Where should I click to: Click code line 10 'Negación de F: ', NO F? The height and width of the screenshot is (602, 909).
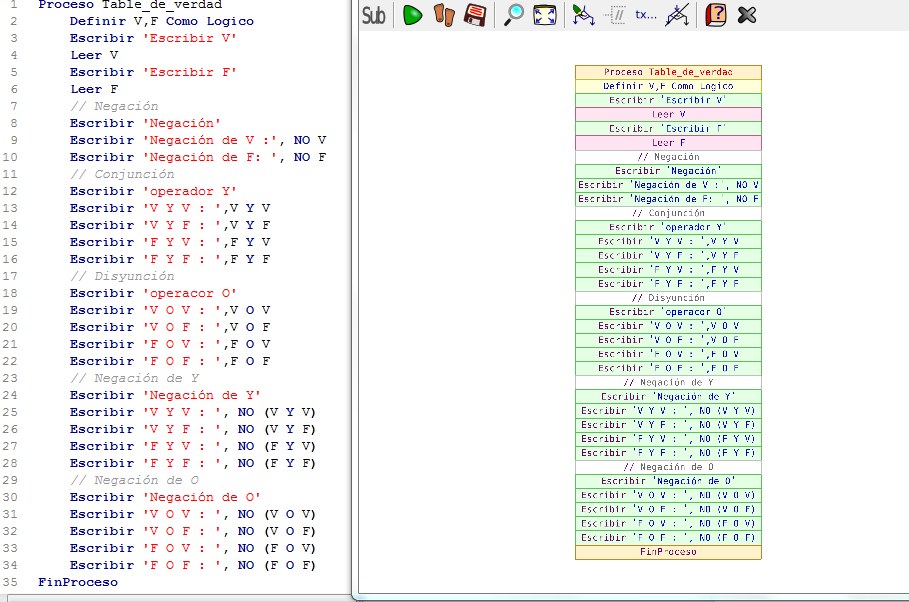point(198,157)
